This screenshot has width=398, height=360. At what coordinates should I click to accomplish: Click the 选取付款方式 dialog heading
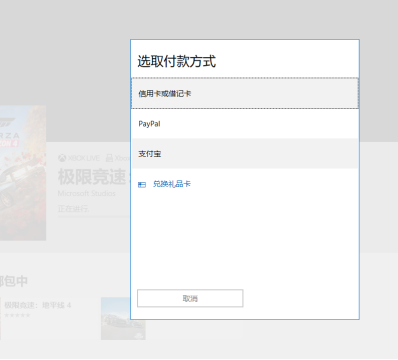point(177,61)
